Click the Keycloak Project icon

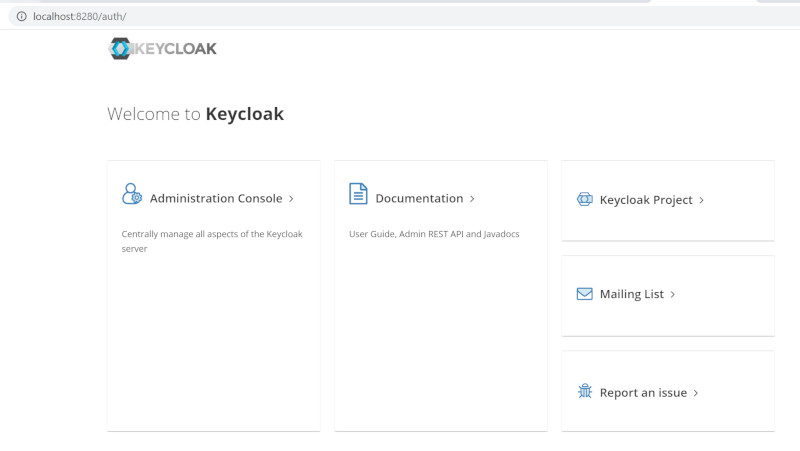[585, 199]
